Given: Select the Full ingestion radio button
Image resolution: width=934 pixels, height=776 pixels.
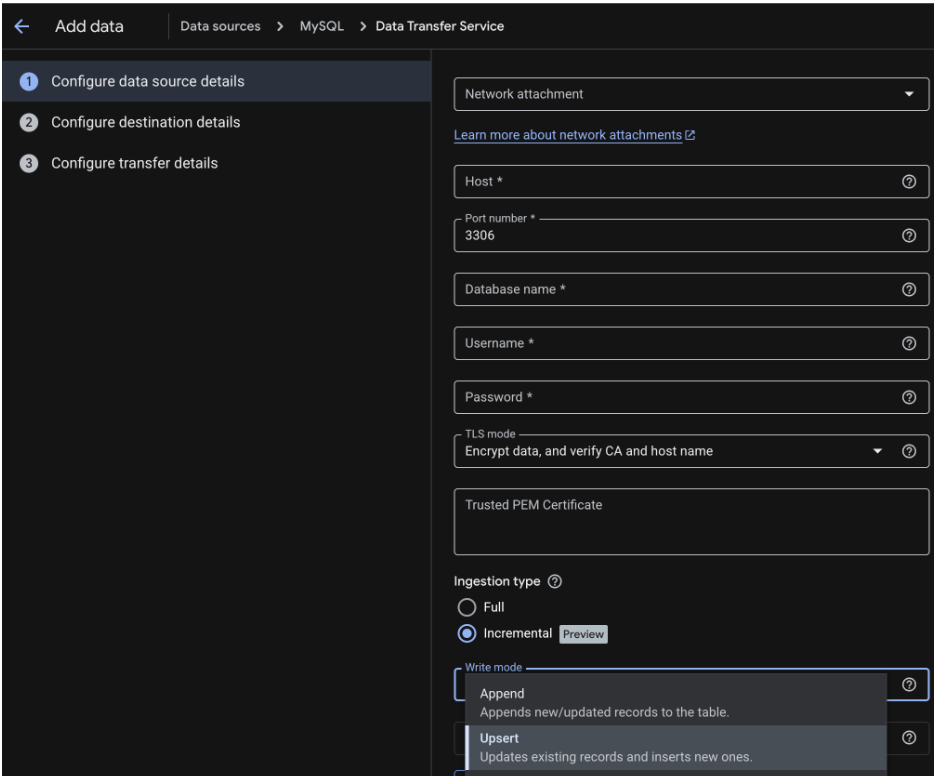Looking at the screenshot, I should tap(466, 607).
